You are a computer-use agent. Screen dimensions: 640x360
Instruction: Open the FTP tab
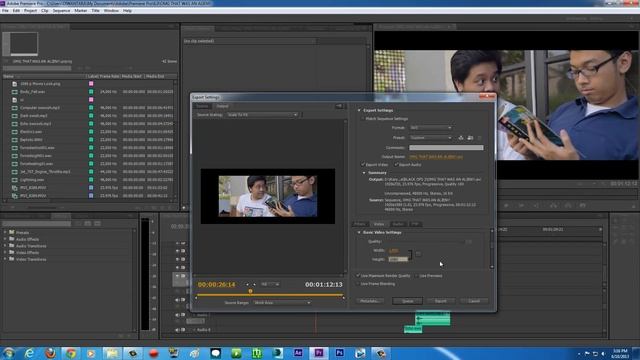pyautogui.click(x=415, y=224)
